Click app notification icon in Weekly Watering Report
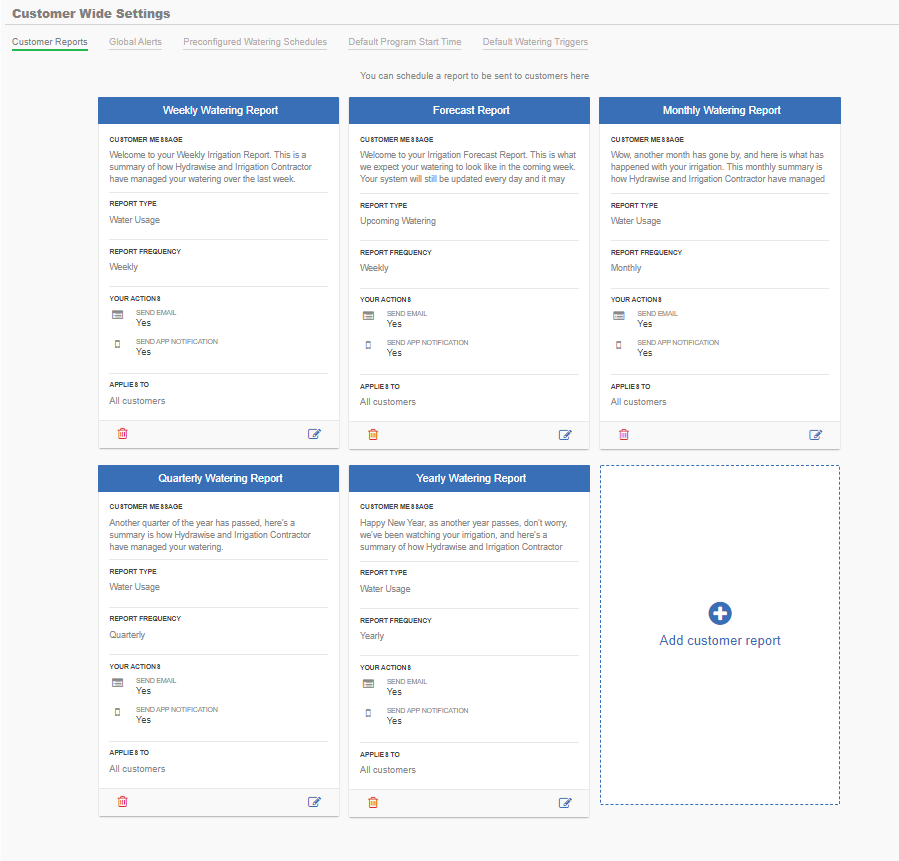Image resolution: width=899 pixels, height=861 pixels. pos(118,344)
